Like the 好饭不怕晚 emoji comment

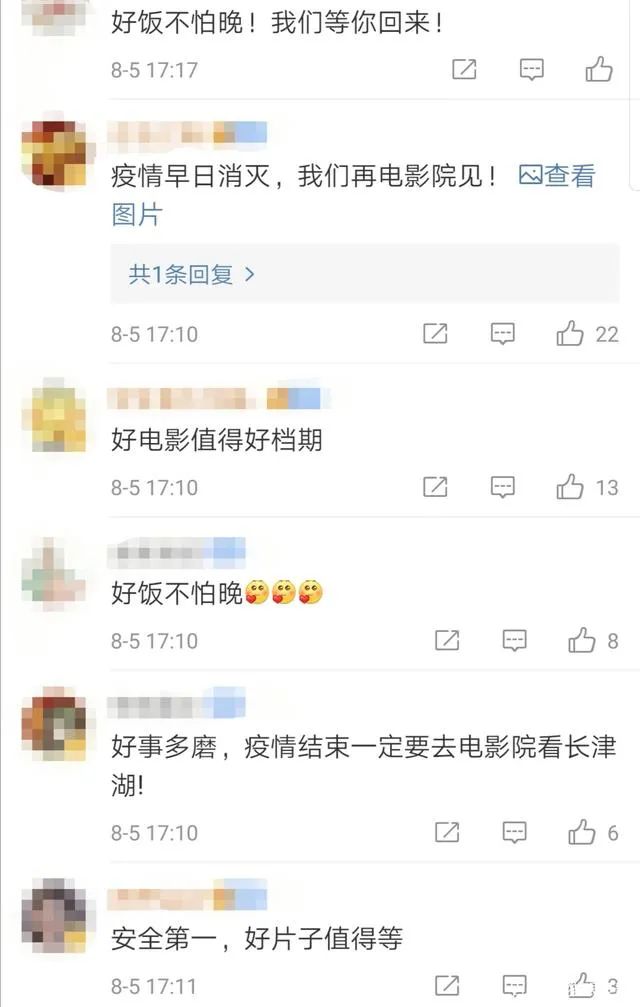(x=582, y=640)
